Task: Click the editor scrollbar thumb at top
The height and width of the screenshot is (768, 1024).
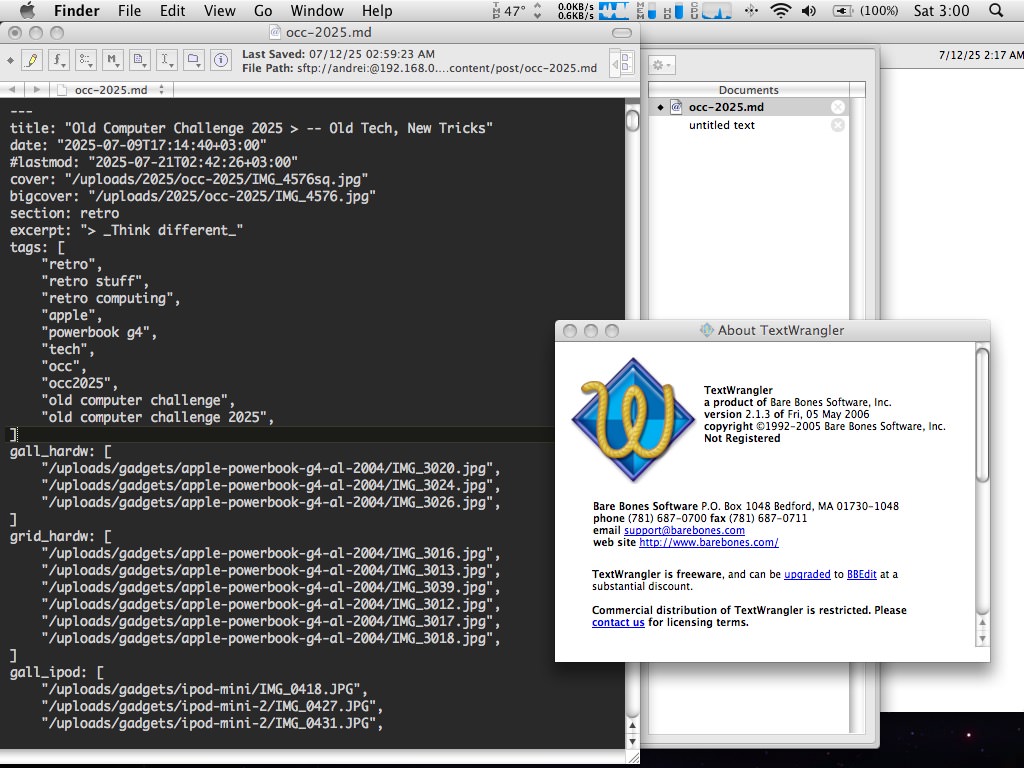Action: 632,120
